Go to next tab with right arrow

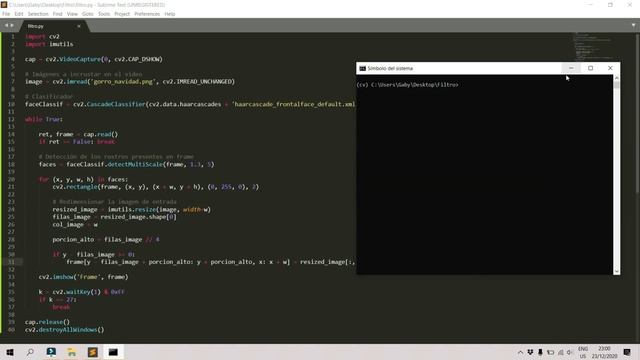click(12, 25)
